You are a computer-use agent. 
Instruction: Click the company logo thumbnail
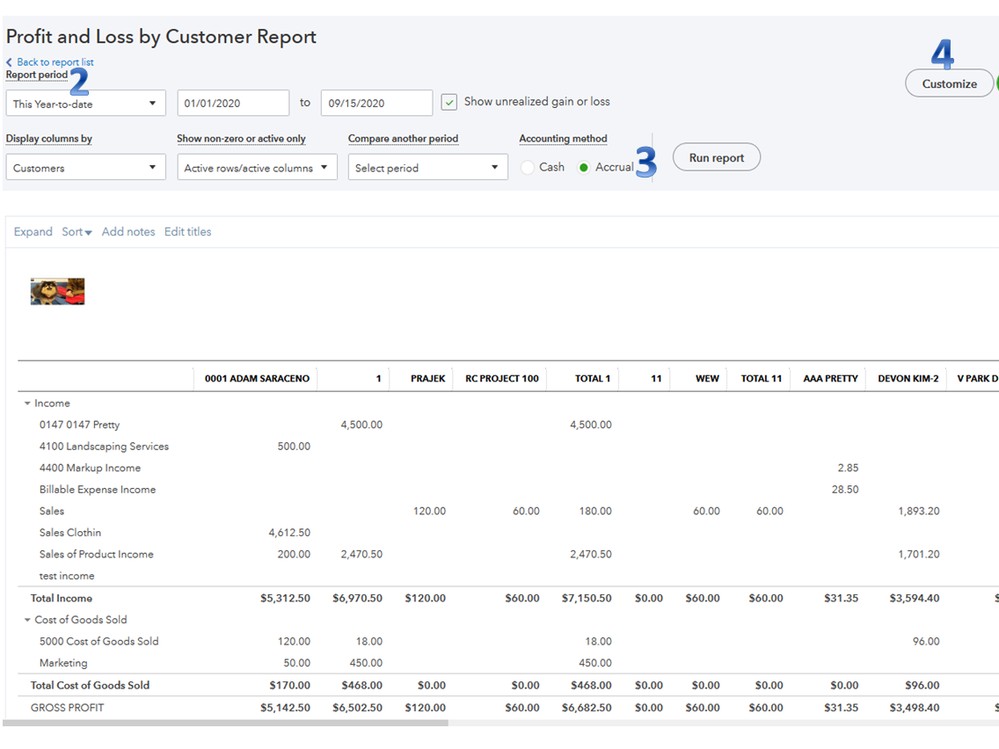pos(58,292)
